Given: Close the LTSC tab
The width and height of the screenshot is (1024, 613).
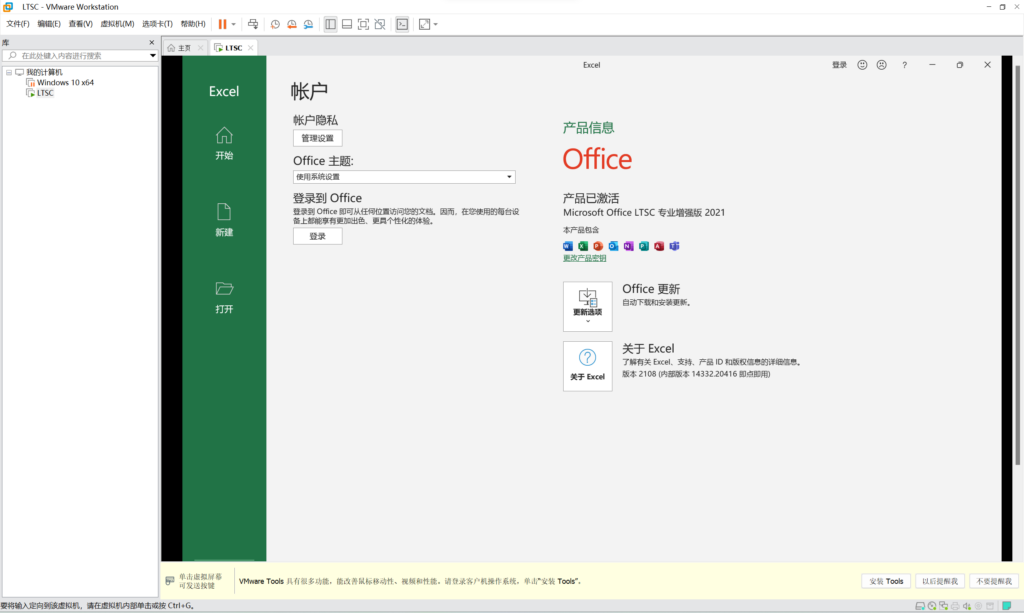Looking at the screenshot, I should pyautogui.click(x=250, y=48).
